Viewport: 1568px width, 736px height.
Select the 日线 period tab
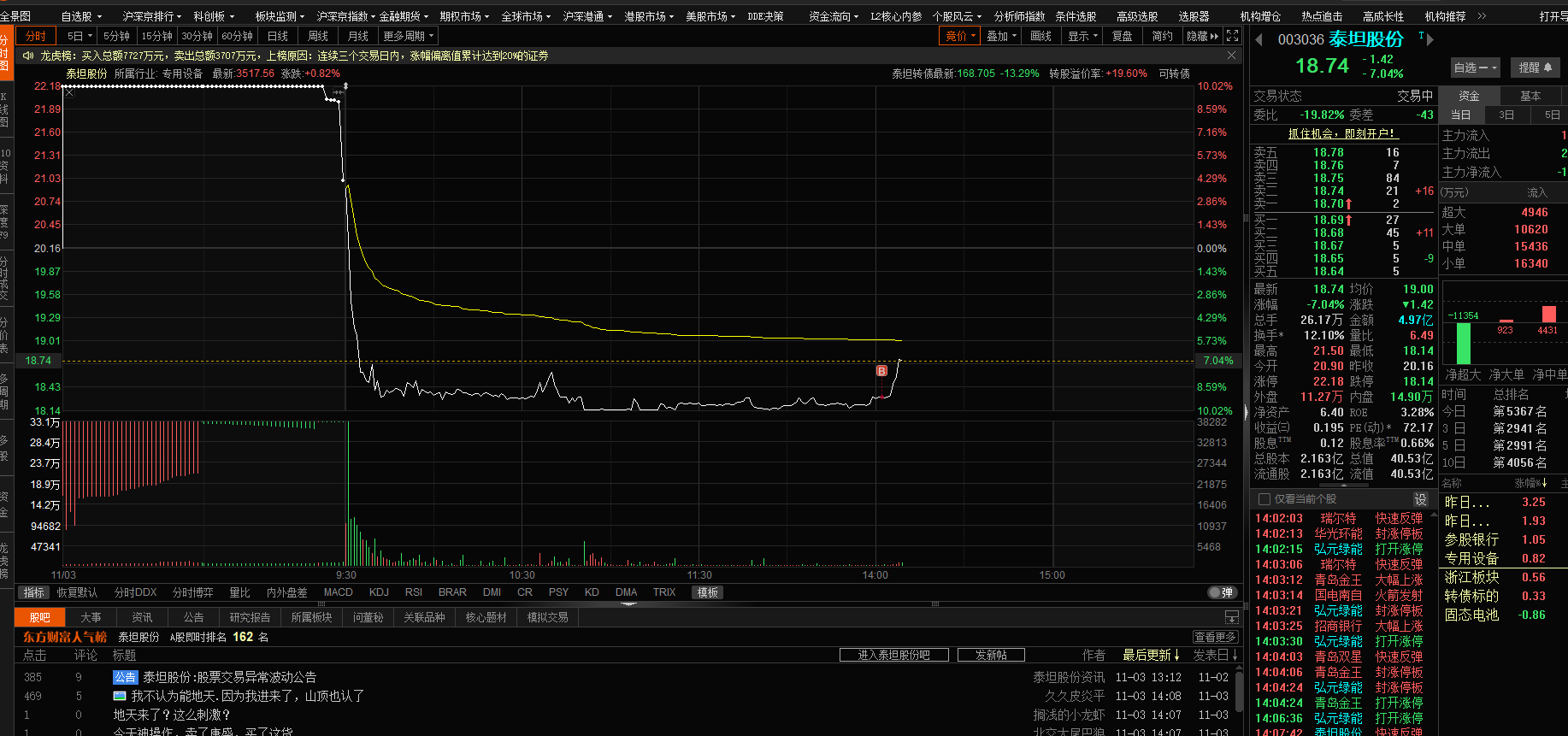pos(278,36)
